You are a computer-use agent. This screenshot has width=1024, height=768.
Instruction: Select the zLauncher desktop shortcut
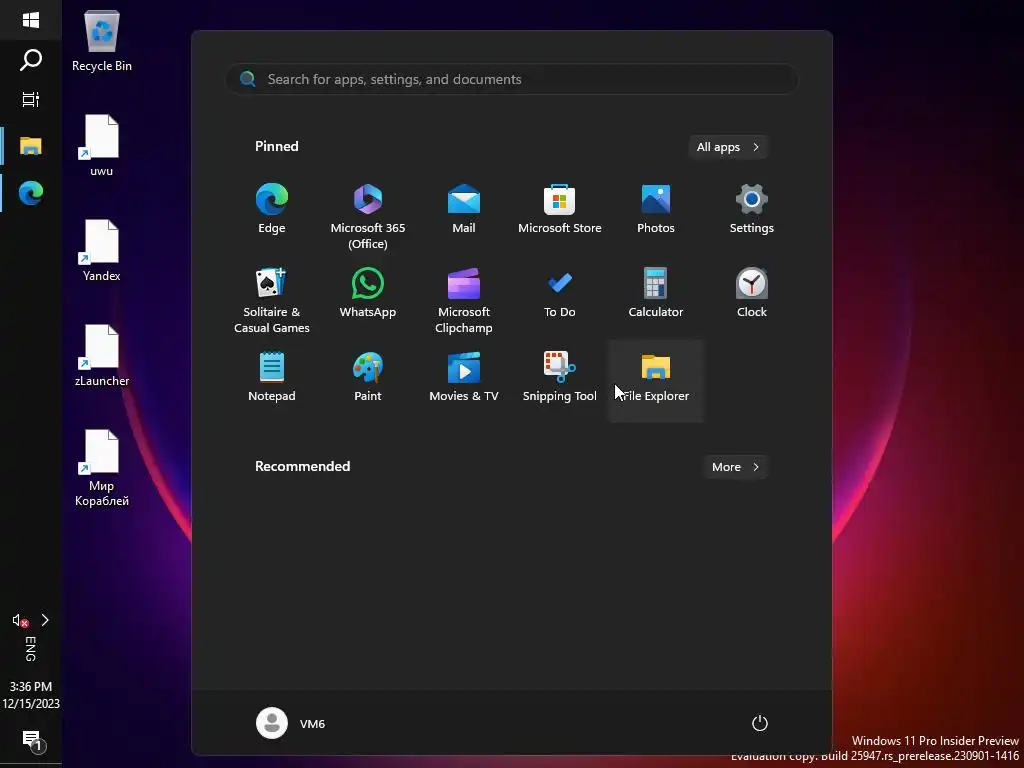[102, 356]
